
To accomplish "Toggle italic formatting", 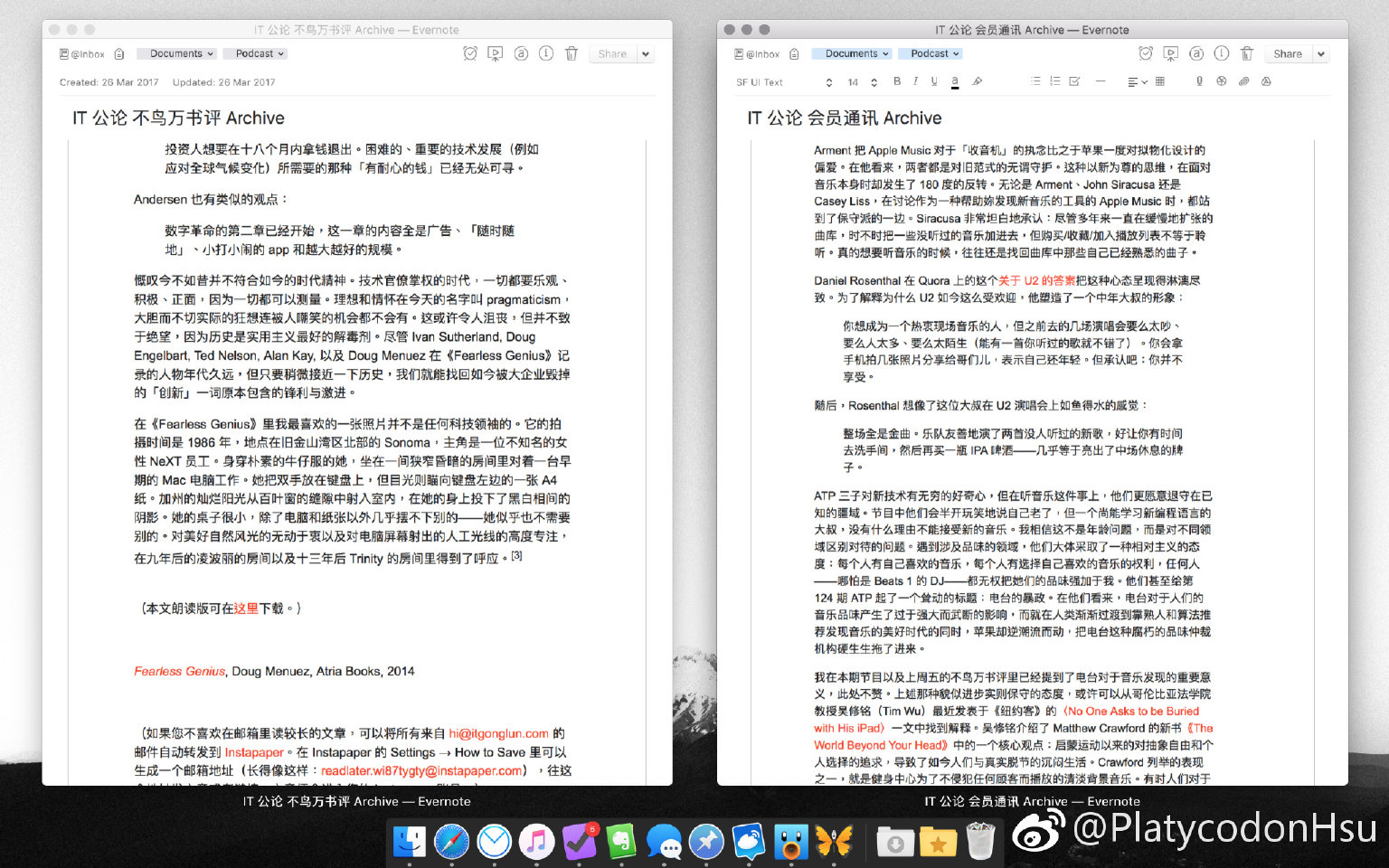I will [915, 81].
